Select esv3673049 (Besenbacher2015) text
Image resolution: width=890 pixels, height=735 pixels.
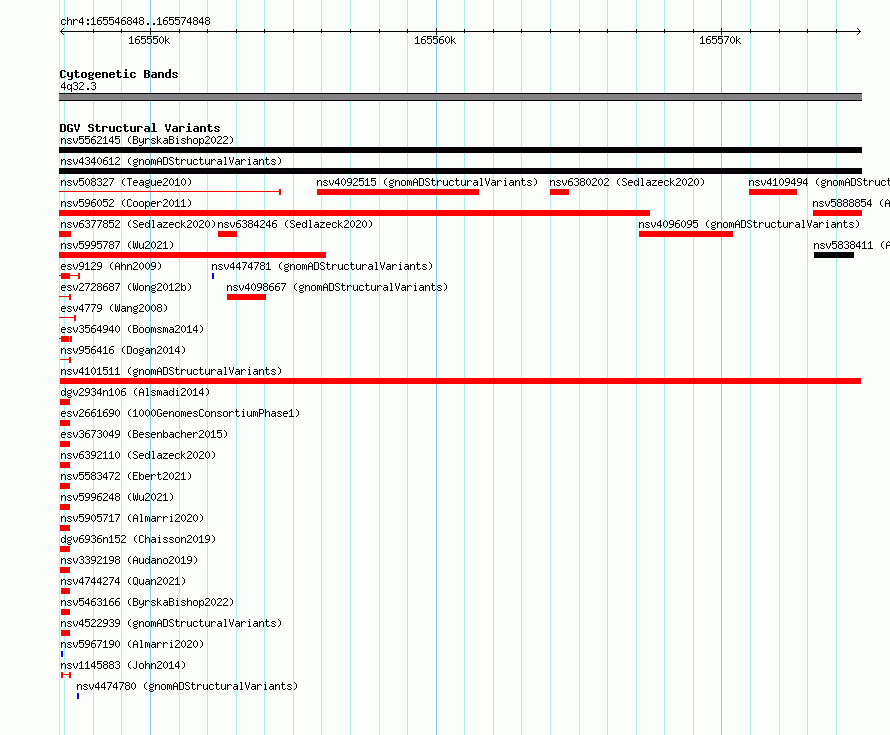pos(144,434)
